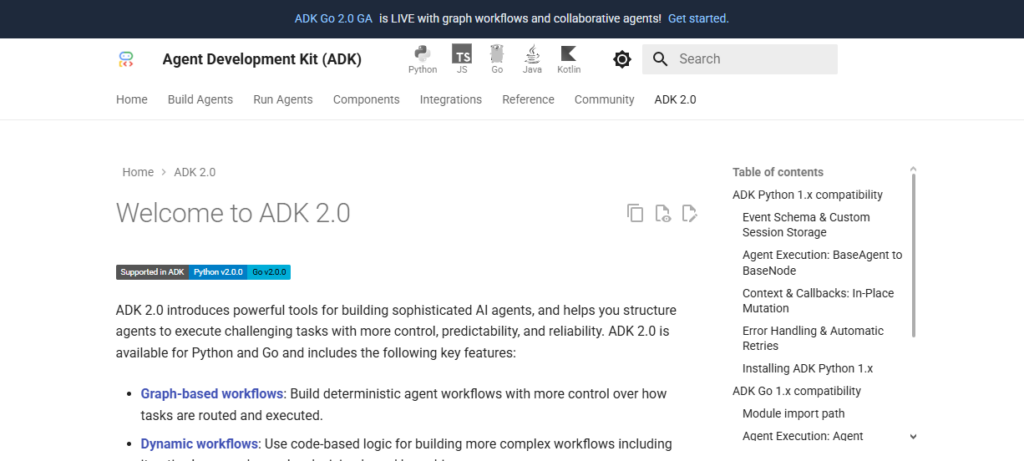Edit this page via pencil document icon
Screen dimensions: 1024x461
click(x=690, y=213)
